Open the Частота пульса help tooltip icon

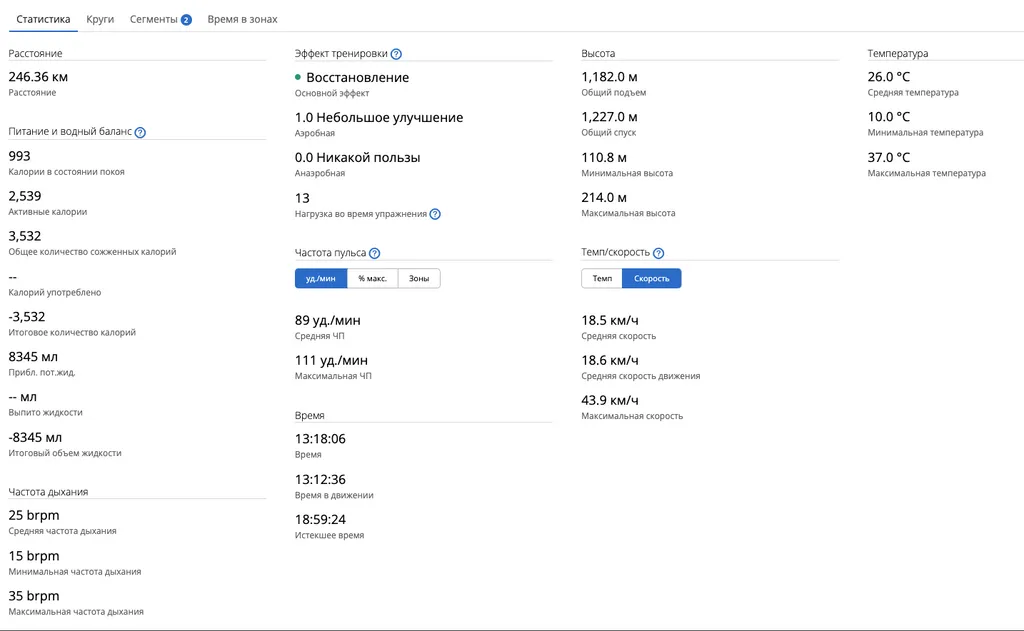click(x=374, y=254)
